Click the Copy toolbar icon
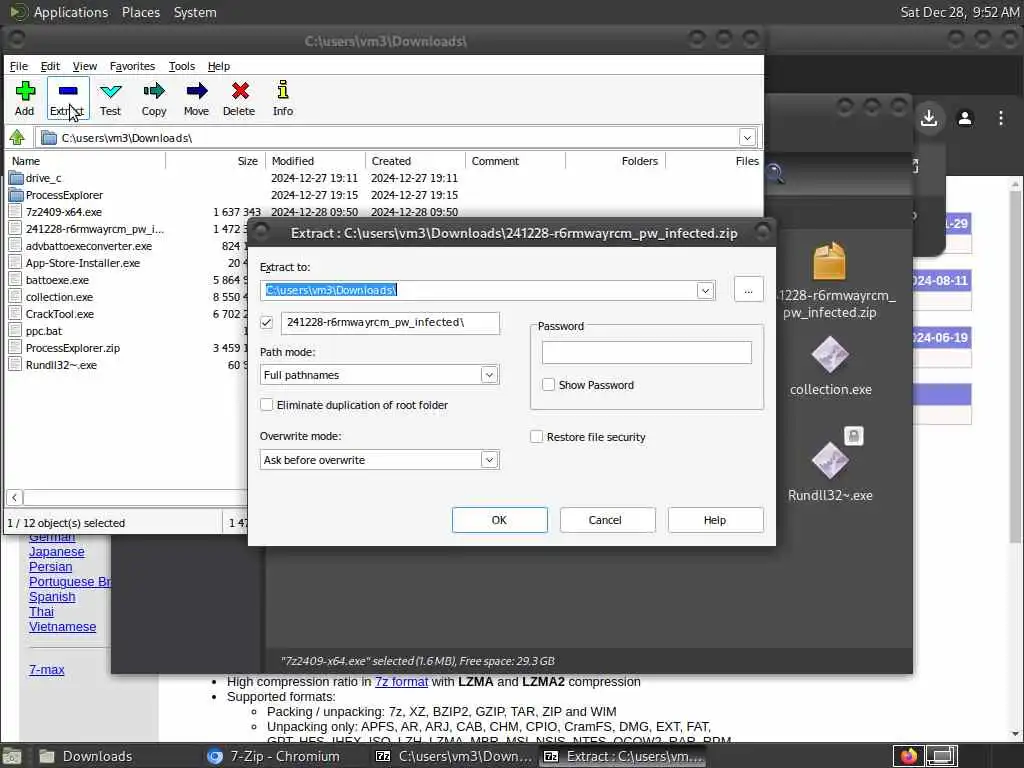The image size is (1024, 768). pyautogui.click(x=154, y=98)
